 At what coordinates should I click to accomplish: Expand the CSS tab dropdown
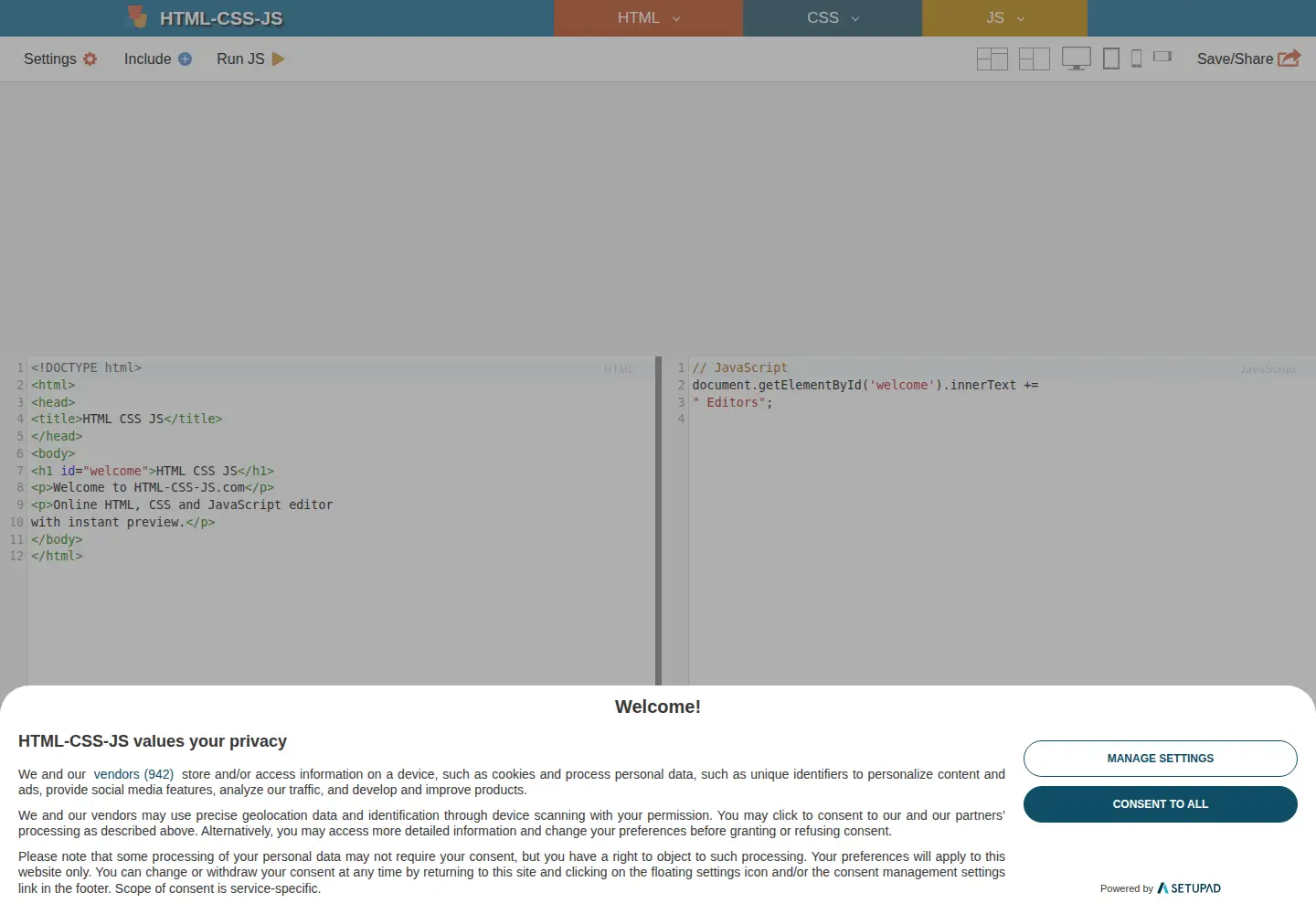point(855,18)
